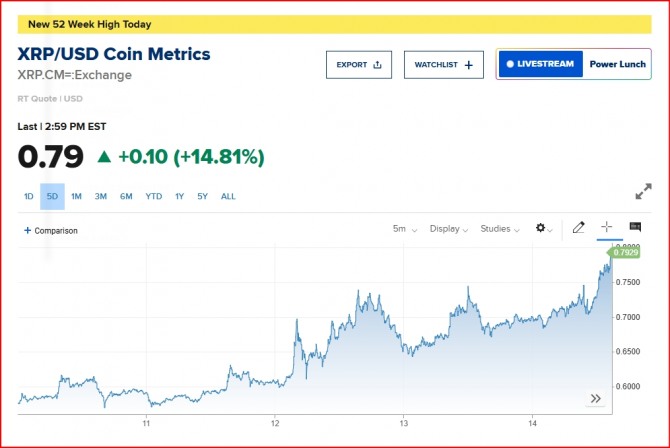Select the 1M range tab
The image size is (670, 448).
[x=76, y=196]
